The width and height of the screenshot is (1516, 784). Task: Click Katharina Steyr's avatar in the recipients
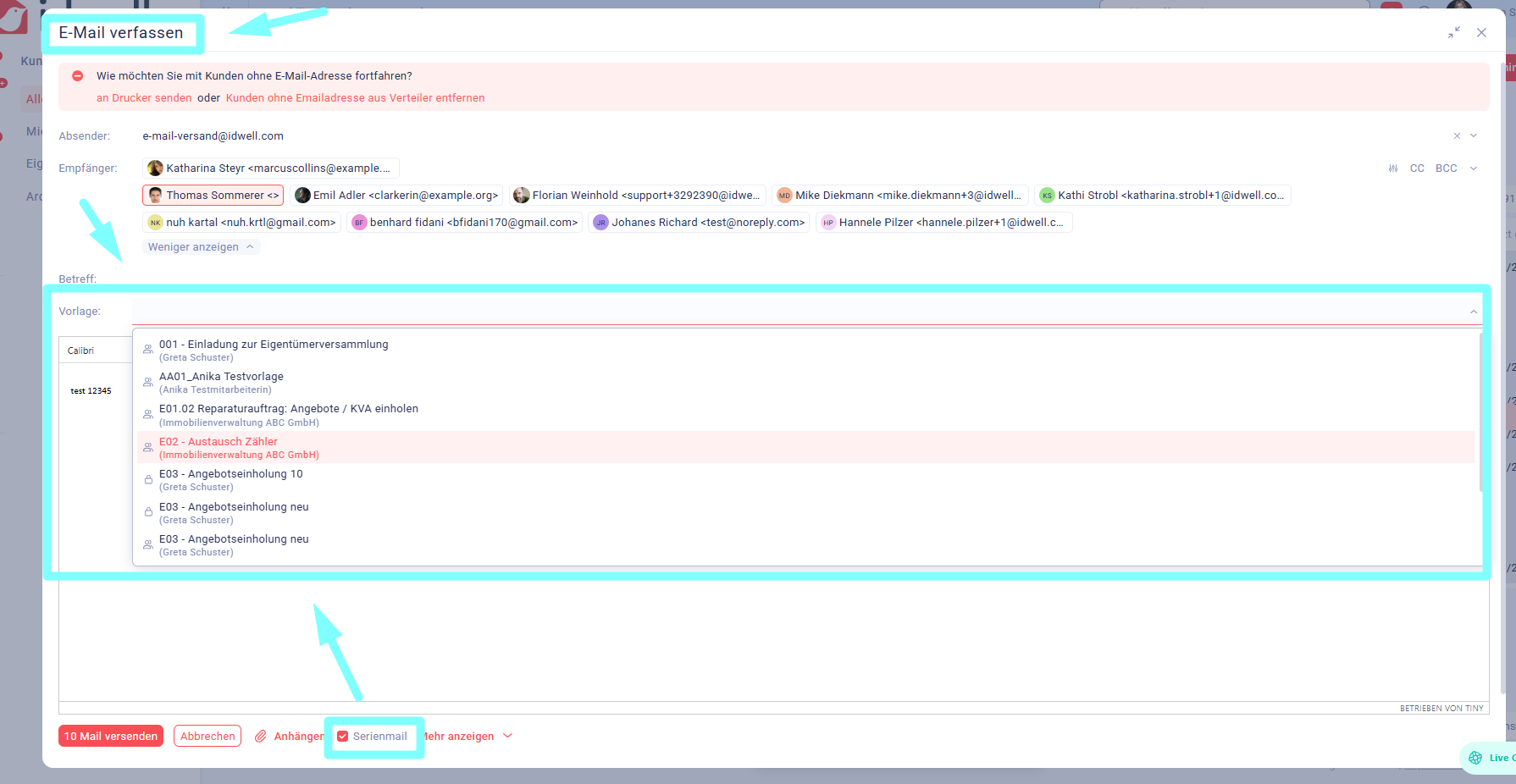coord(156,168)
